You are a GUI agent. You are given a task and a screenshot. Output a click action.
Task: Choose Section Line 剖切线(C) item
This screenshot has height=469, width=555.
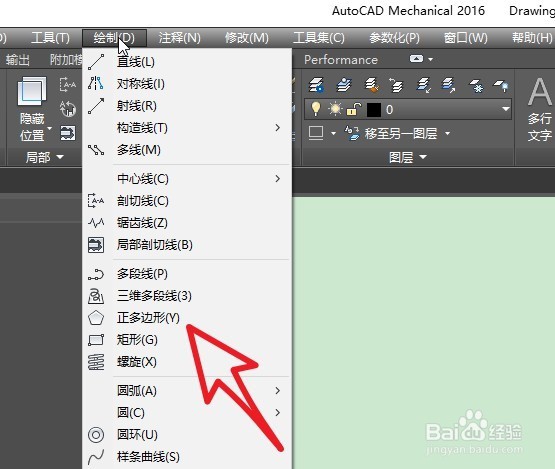point(187,201)
